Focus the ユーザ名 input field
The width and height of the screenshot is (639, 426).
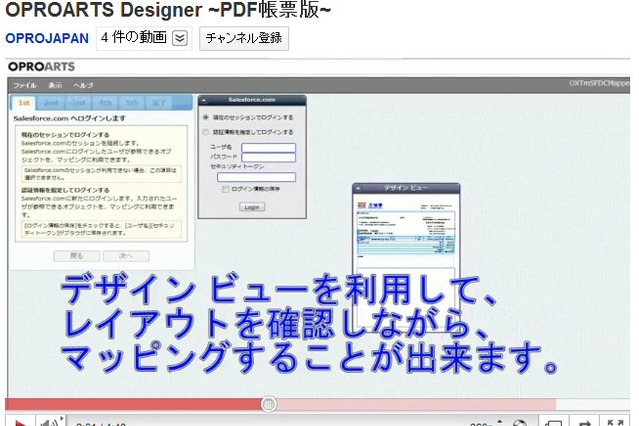click(x=269, y=147)
